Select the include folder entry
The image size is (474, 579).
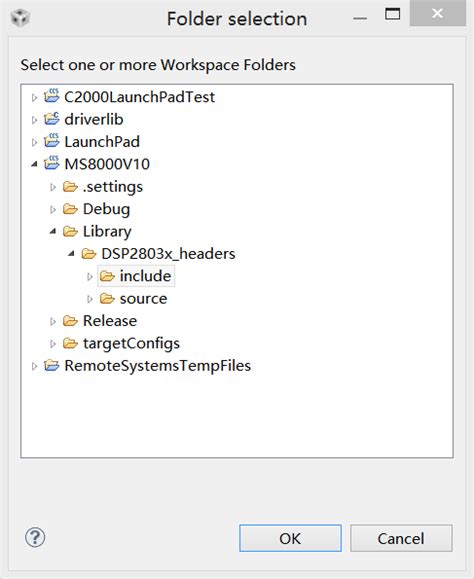click(x=136, y=276)
